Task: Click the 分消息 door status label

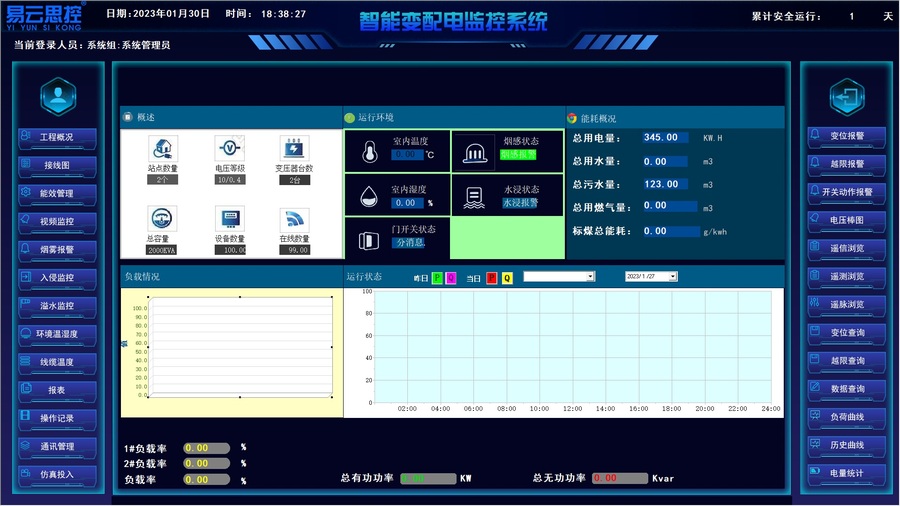Action: pyautogui.click(x=410, y=243)
